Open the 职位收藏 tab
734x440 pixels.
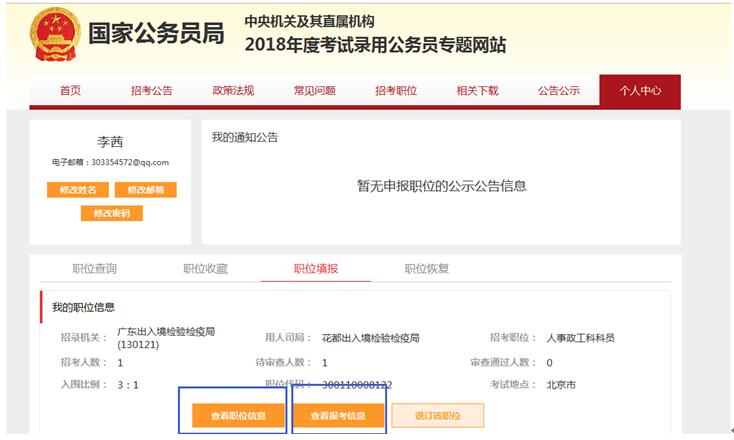tap(205, 269)
